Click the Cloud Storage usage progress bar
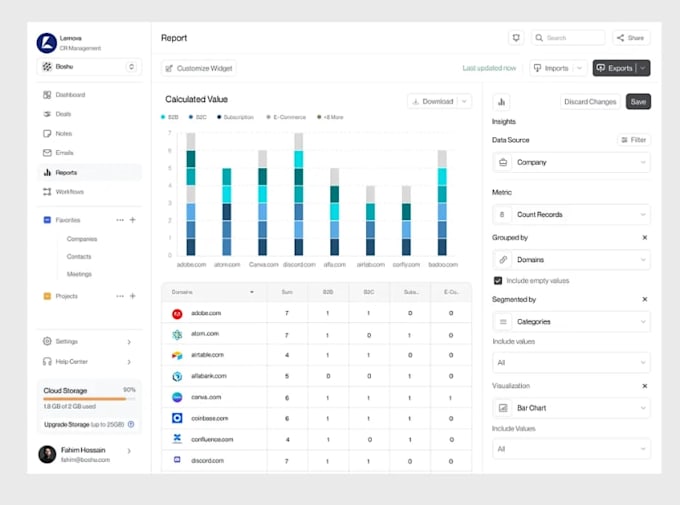The height and width of the screenshot is (505, 680). (x=89, y=399)
